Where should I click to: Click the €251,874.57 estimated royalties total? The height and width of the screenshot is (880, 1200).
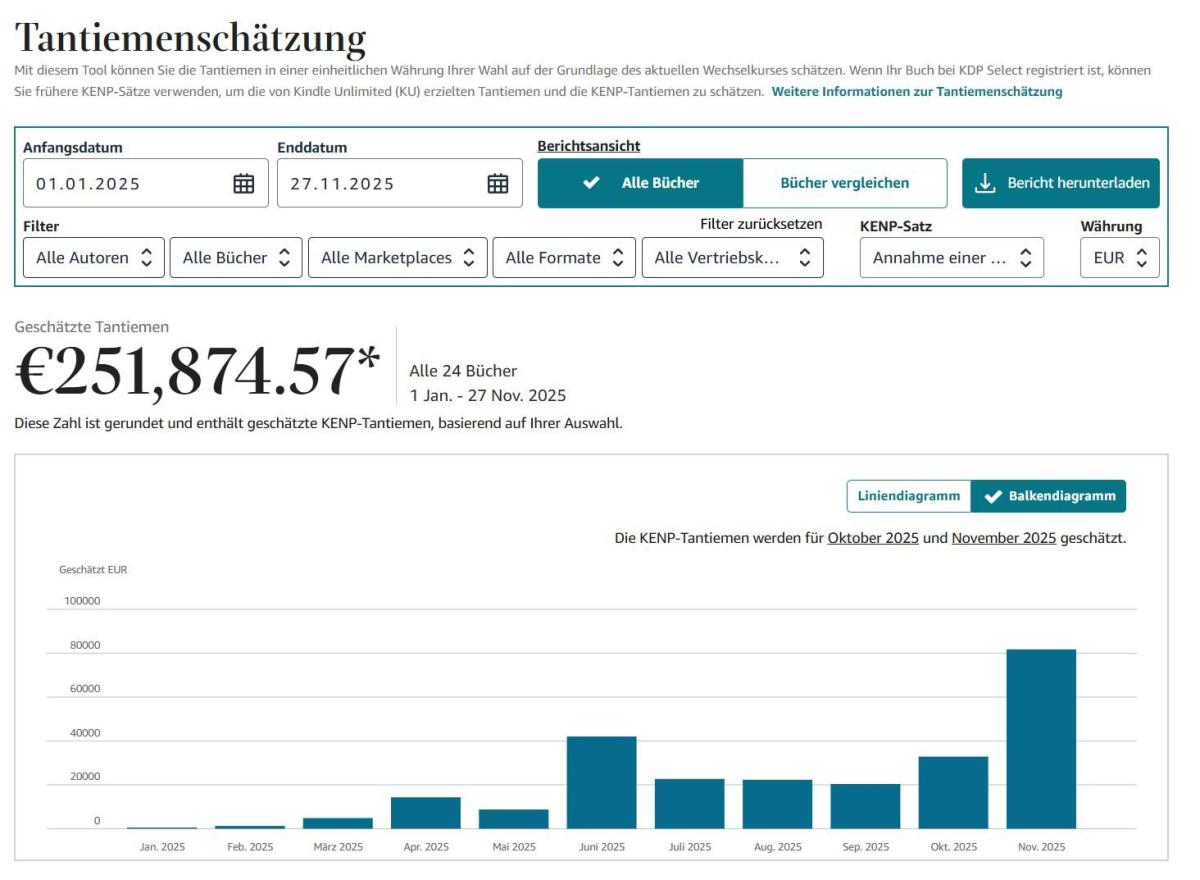point(198,371)
